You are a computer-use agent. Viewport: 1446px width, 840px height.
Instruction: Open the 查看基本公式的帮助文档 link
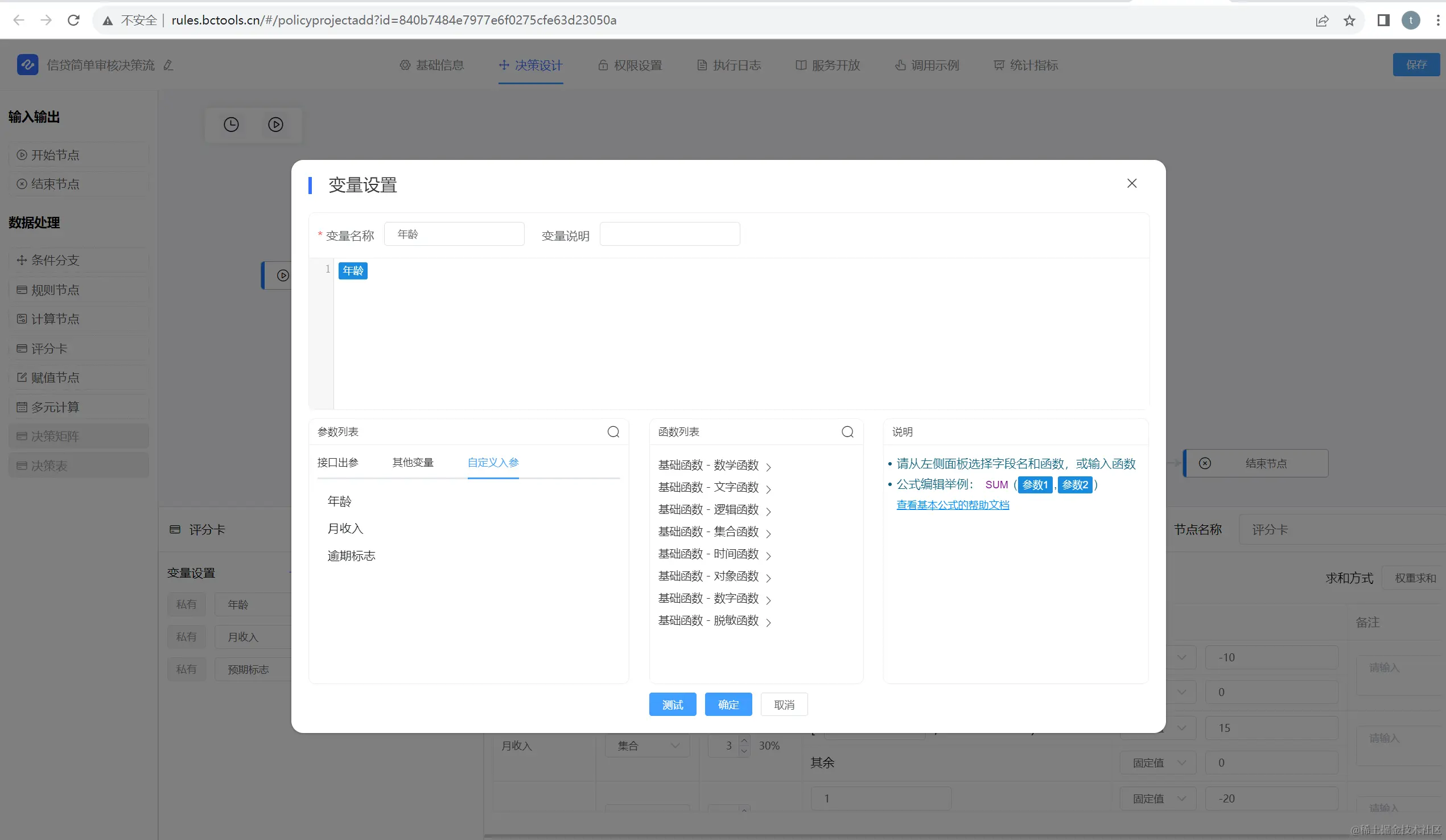click(x=953, y=505)
